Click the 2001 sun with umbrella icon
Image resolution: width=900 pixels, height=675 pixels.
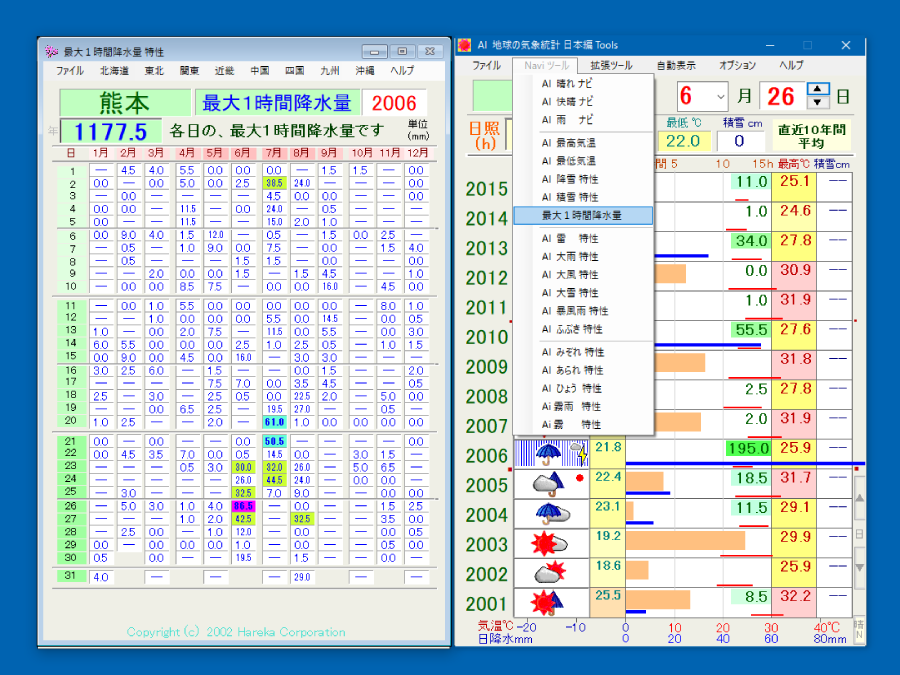[x=550, y=602]
